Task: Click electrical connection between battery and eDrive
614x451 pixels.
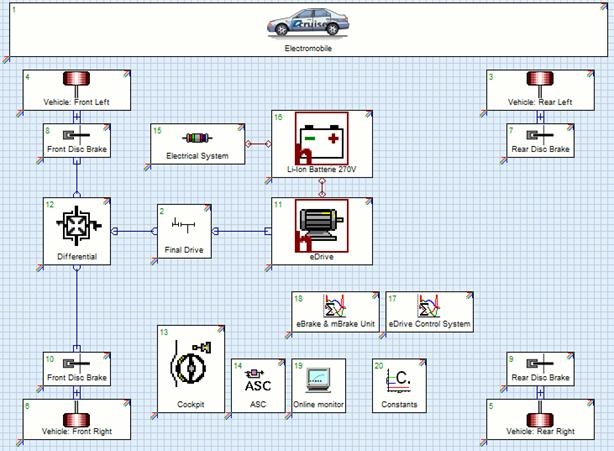Action: (x=322, y=188)
